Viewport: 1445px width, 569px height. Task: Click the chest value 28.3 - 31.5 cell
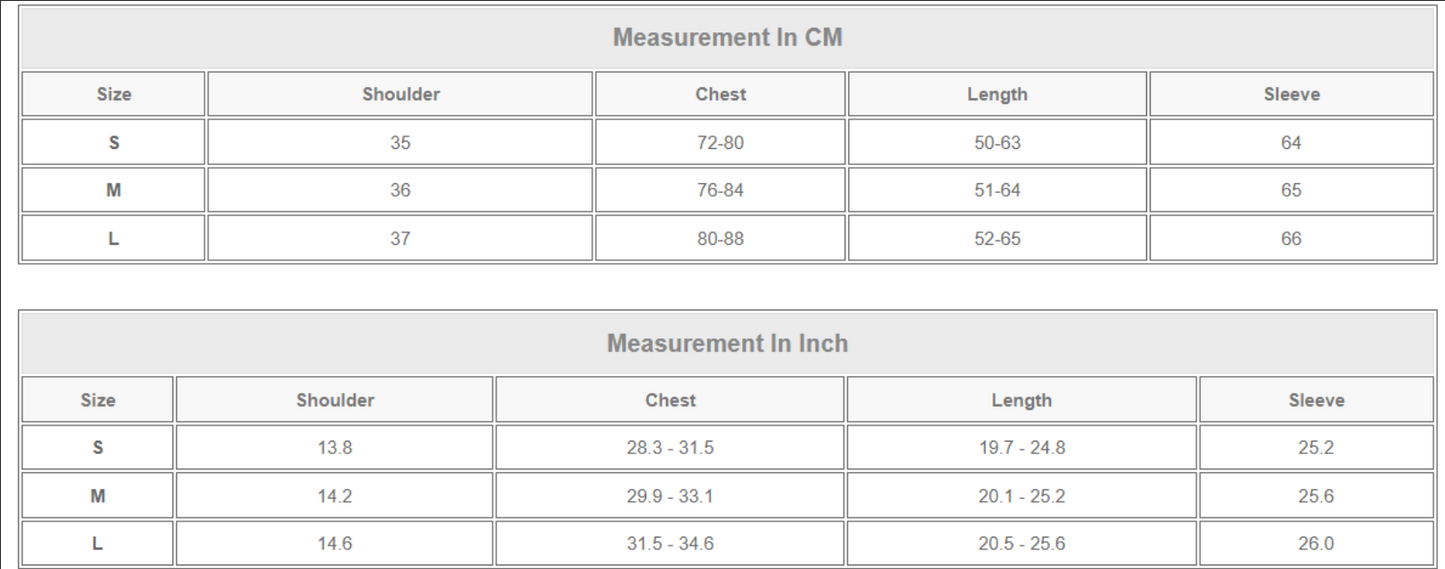tap(670, 448)
